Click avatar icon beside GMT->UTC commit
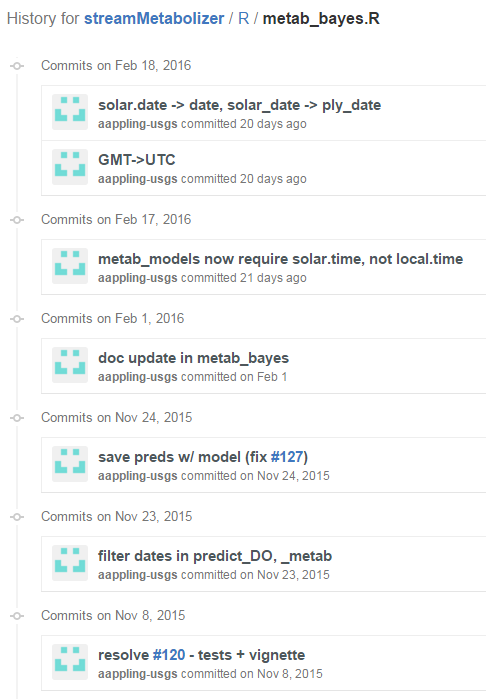Viewport: 486px width, 699px height. click(70, 167)
